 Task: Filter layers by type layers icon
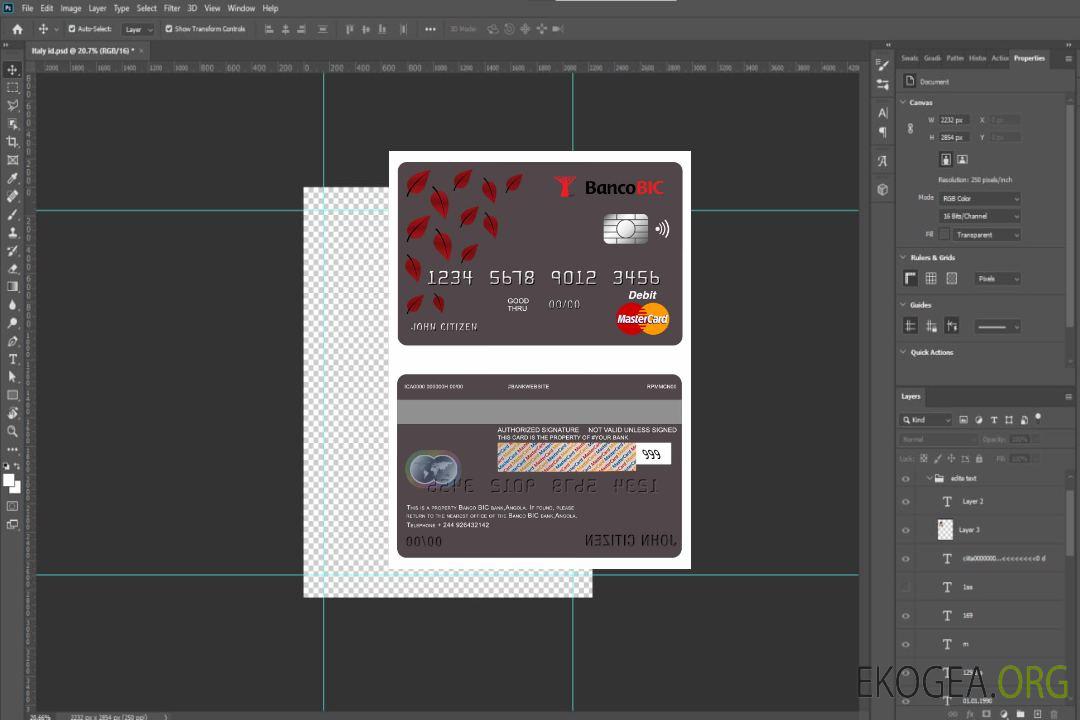click(993, 420)
